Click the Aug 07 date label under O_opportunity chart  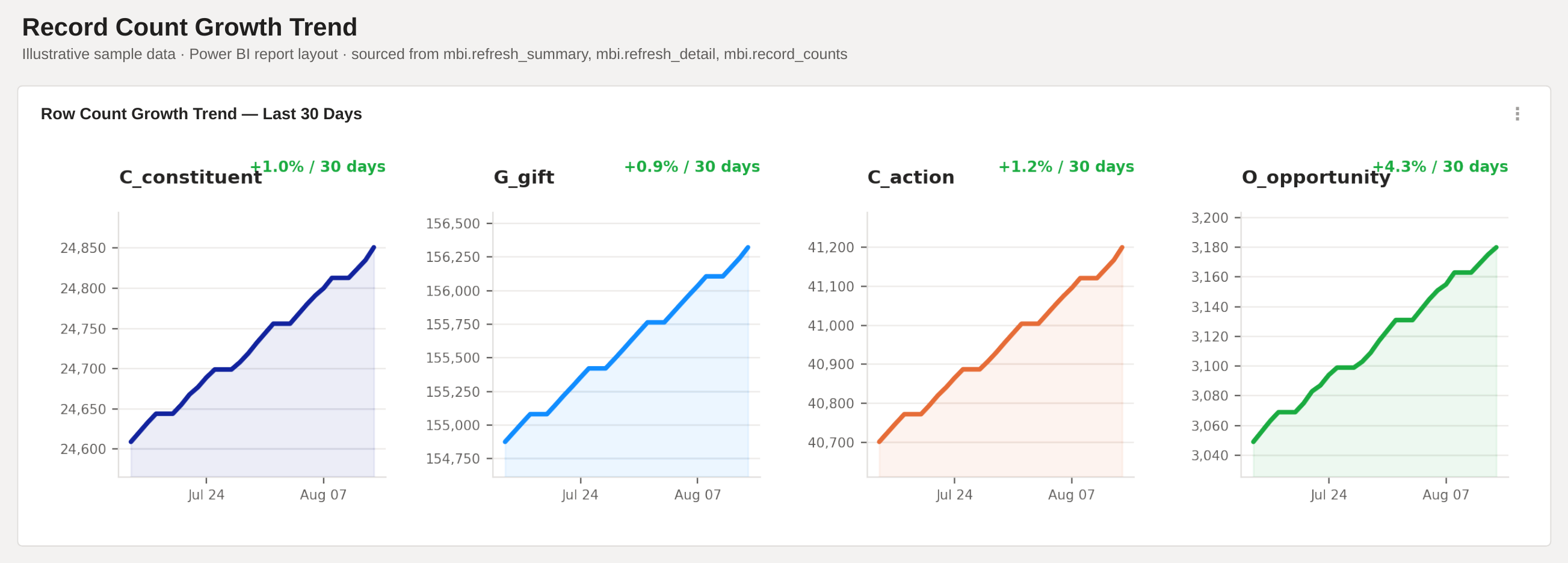click(x=1446, y=495)
